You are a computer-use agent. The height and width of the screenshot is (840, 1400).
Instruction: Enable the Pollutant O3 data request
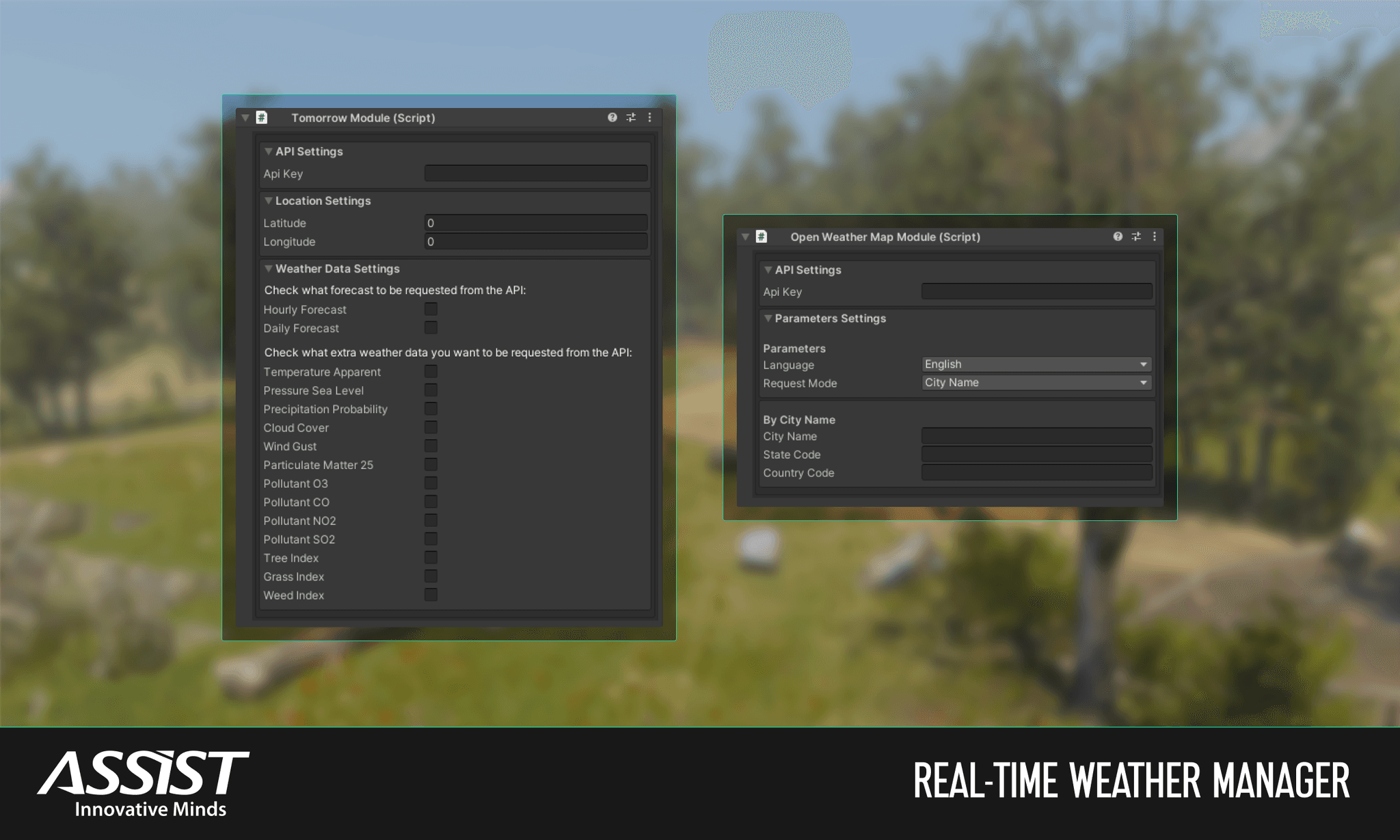pyautogui.click(x=431, y=483)
